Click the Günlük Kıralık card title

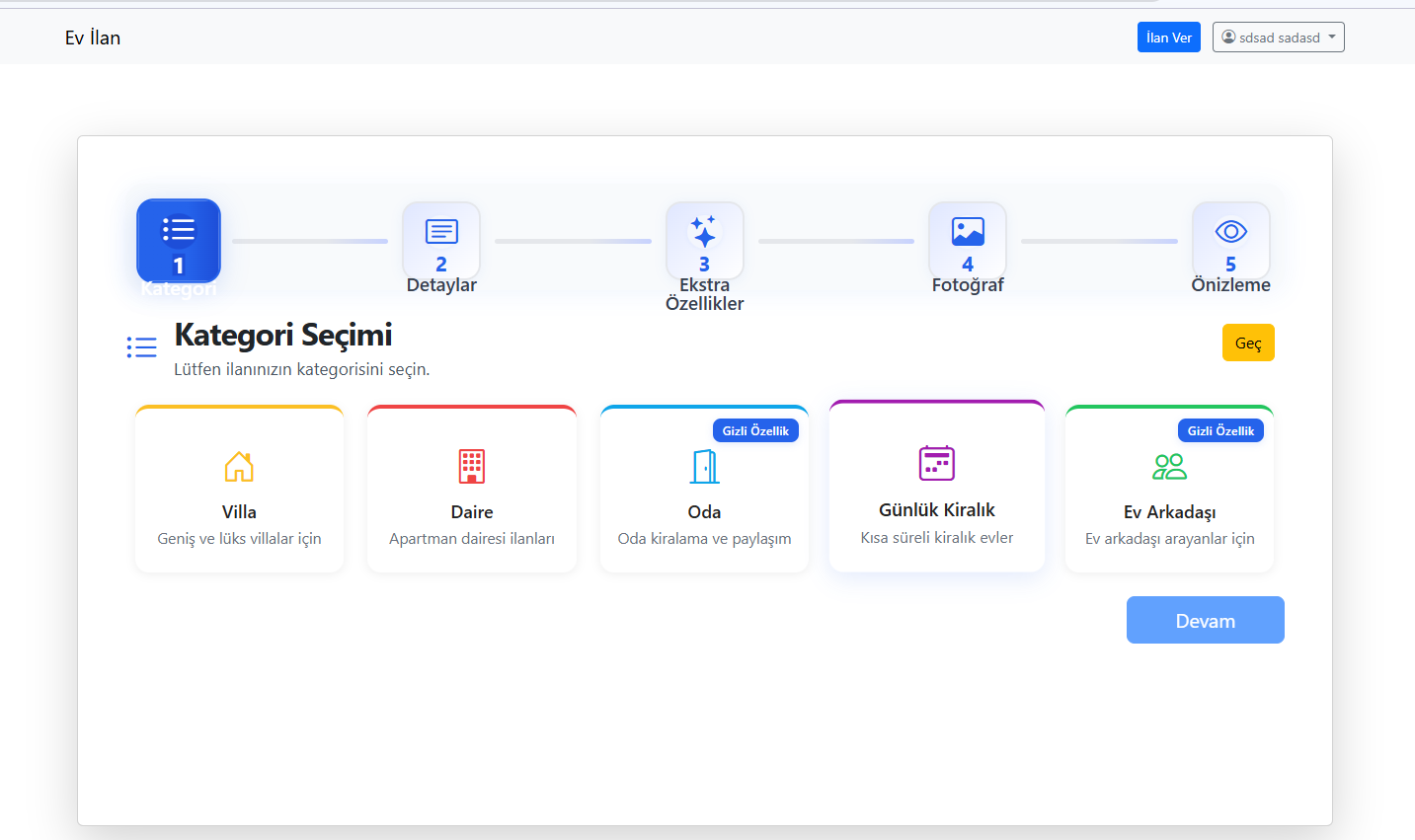point(937,509)
